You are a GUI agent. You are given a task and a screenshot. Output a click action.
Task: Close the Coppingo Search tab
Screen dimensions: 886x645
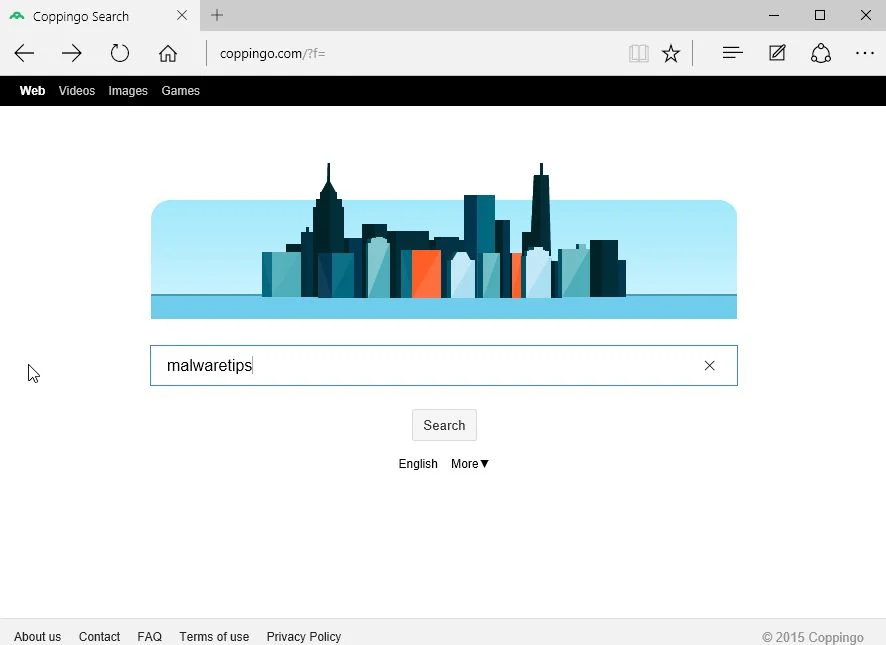pyautogui.click(x=182, y=15)
